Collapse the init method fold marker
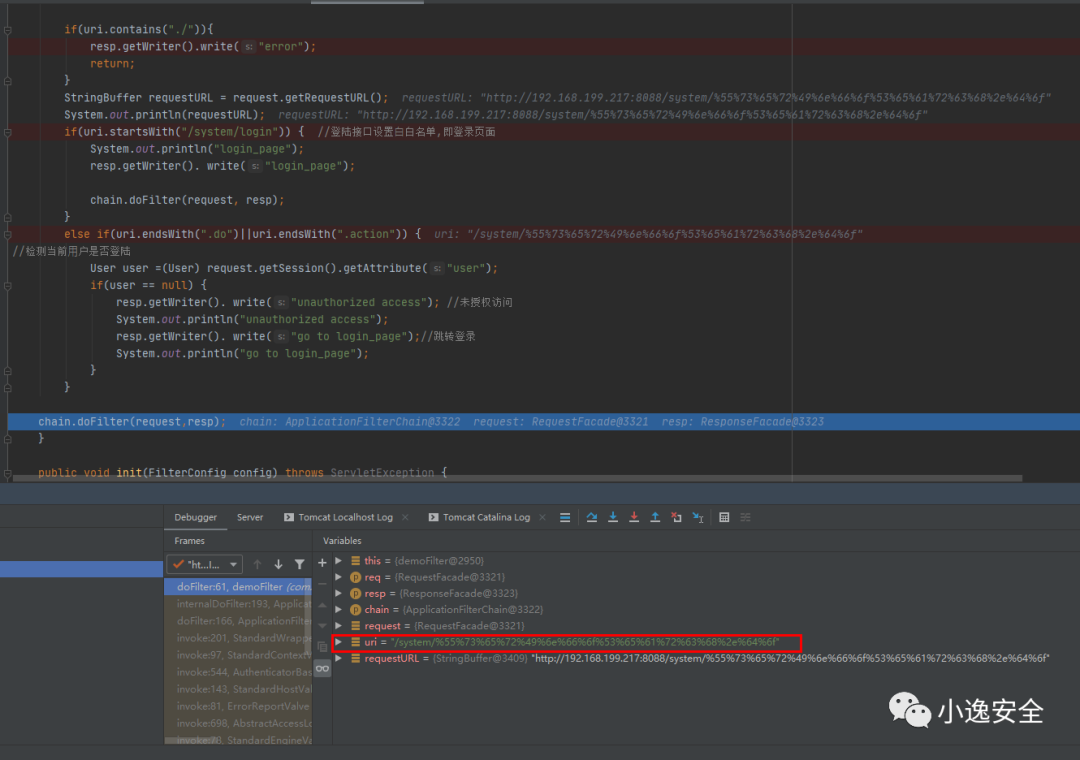 (8, 473)
